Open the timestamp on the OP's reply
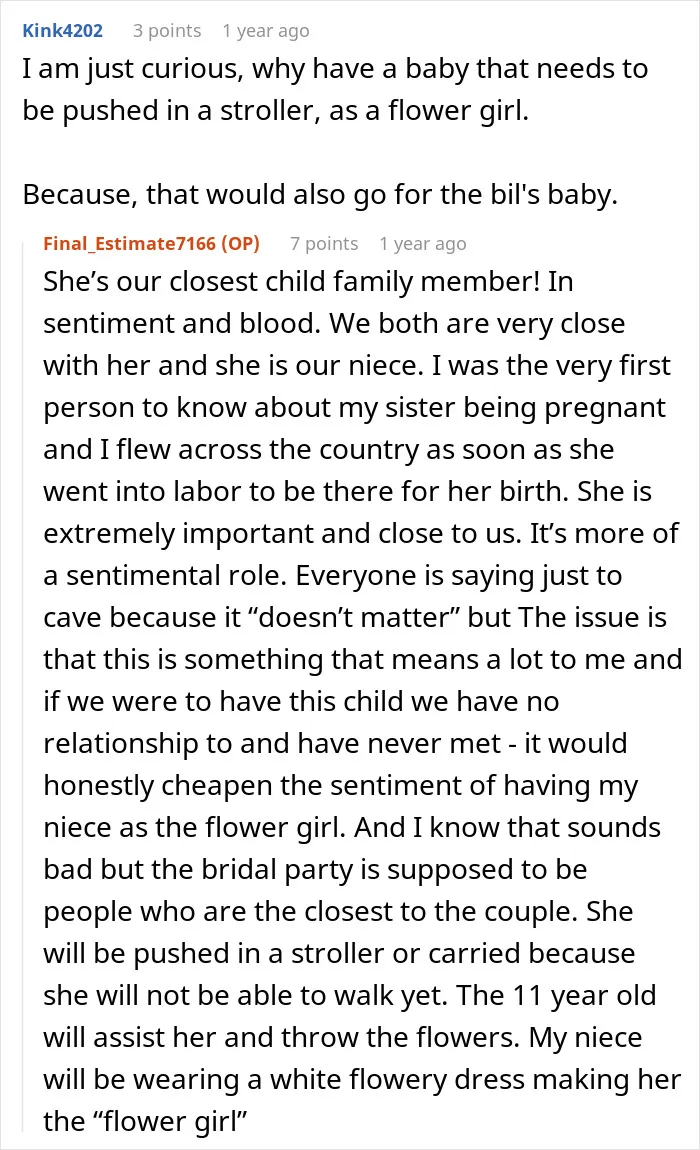Image resolution: width=700 pixels, height=1150 pixels. coord(423,244)
